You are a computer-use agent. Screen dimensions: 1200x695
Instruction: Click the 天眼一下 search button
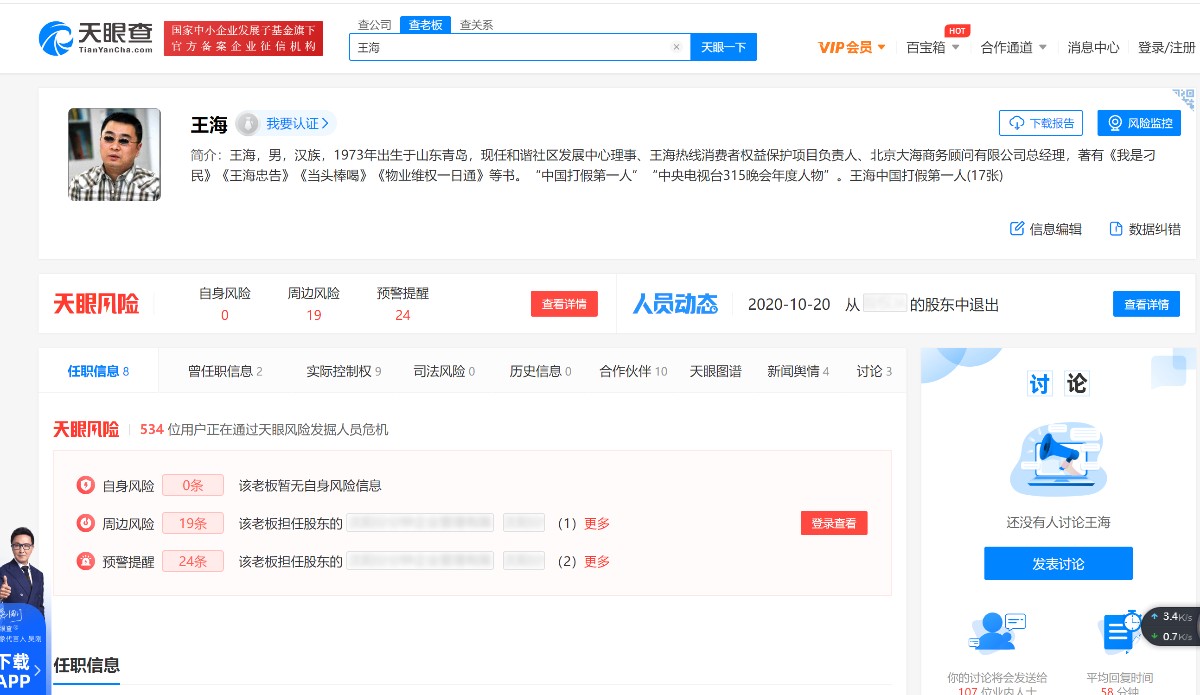pos(723,47)
